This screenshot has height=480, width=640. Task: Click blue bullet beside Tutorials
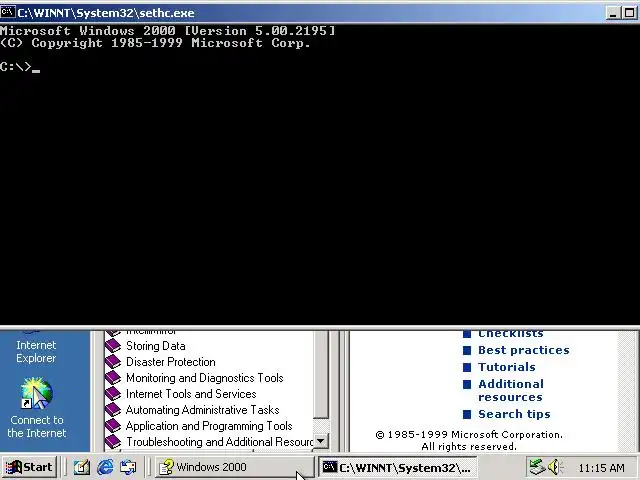click(x=467, y=367)
